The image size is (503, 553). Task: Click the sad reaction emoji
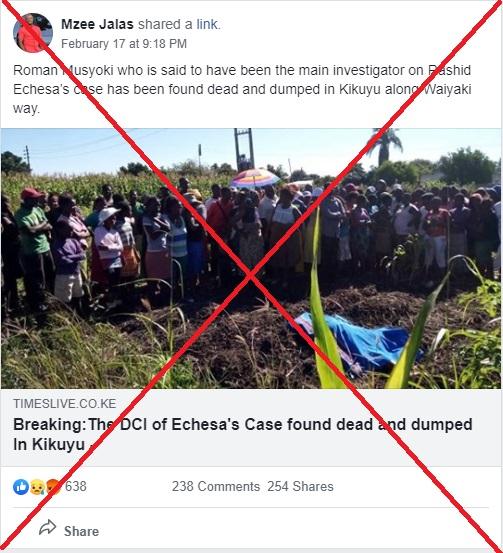(x=37, y=487)
